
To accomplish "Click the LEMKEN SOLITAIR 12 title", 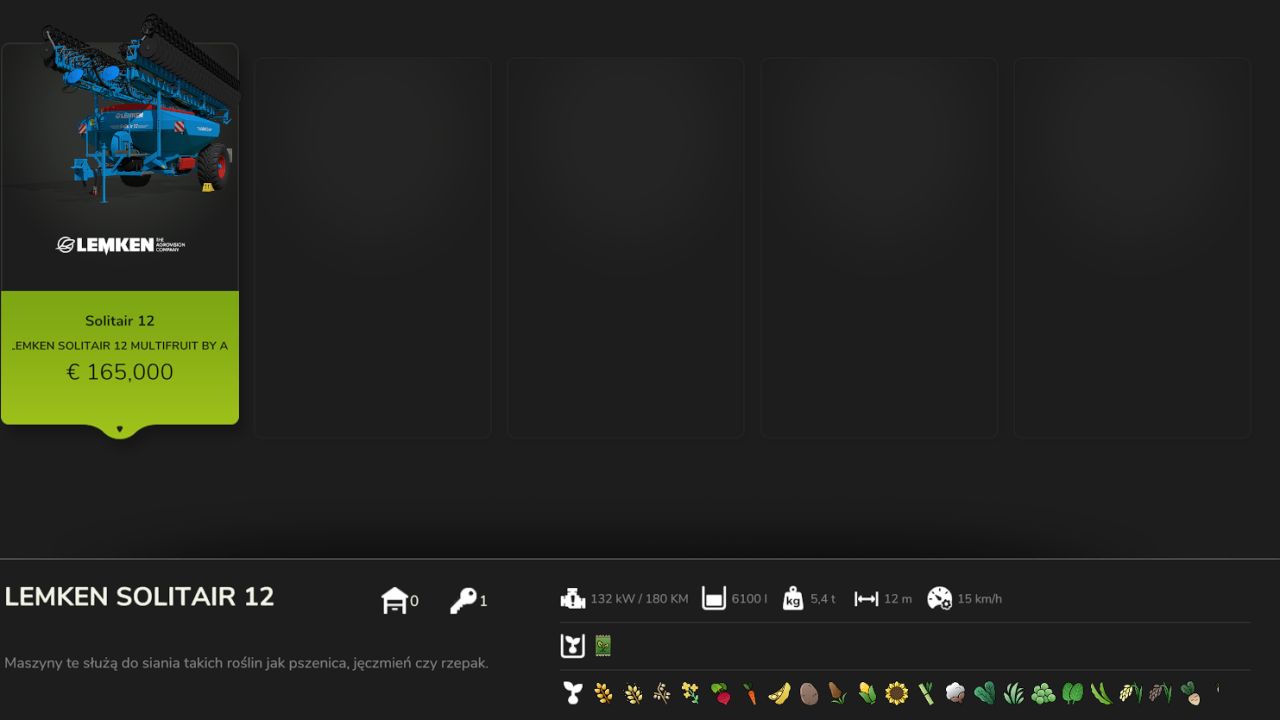I will [139, 597].
